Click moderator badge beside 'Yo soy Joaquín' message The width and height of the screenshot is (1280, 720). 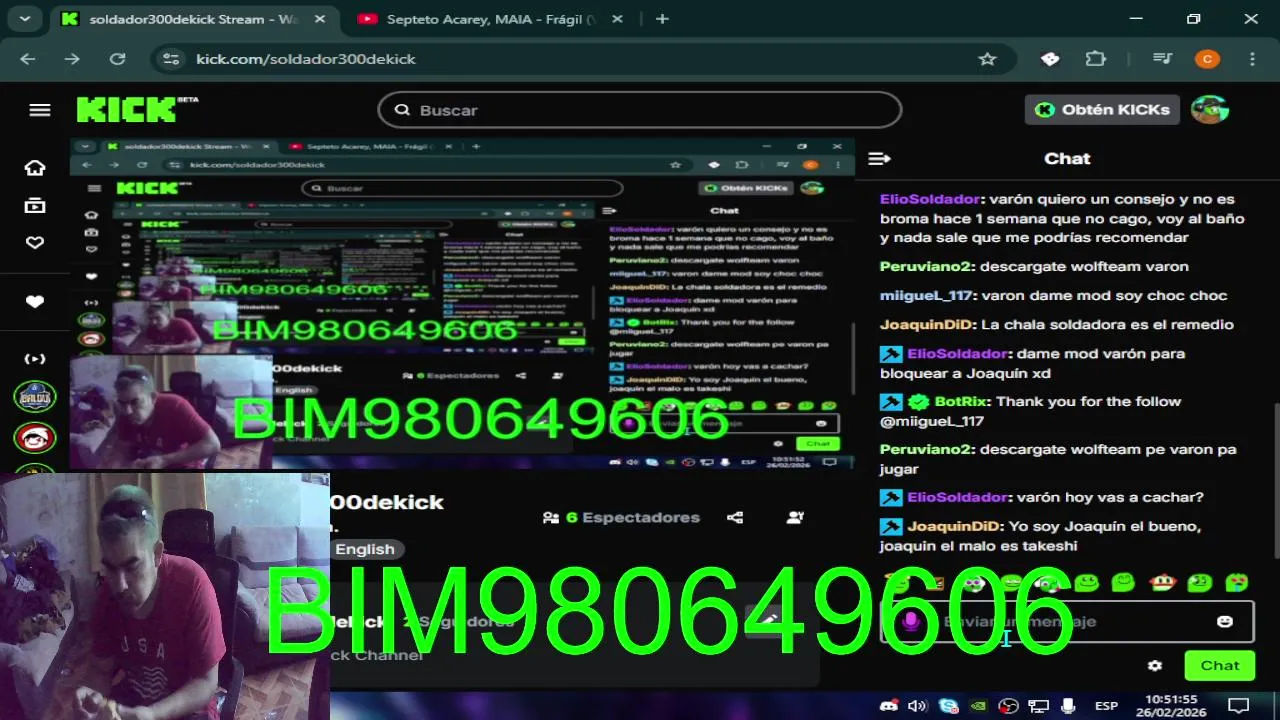tap(891, 527)
